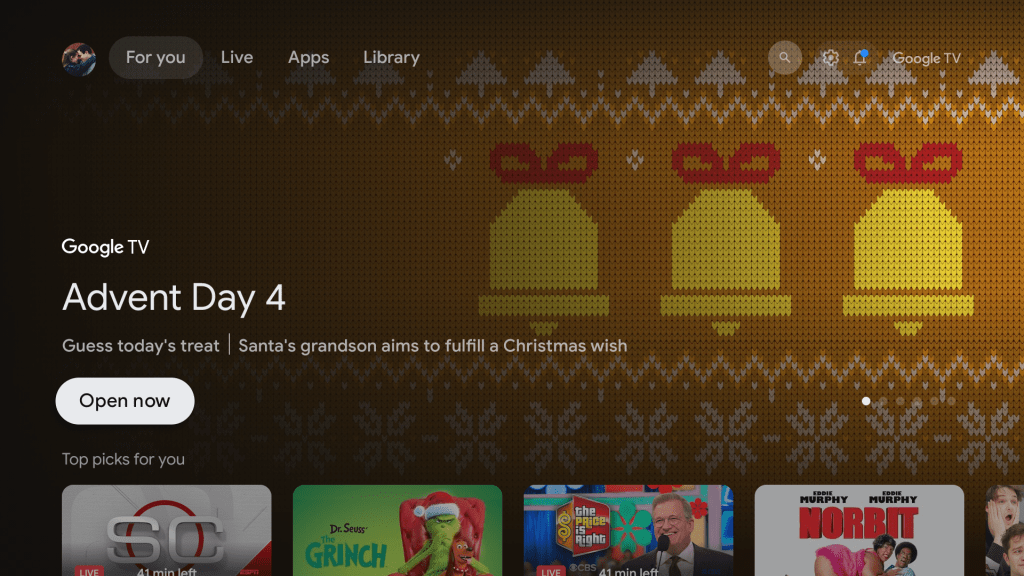Image resolution: width=1024 pixels, height=576 pixels.
Task: Click the Advent Day 4 title
Action: (174, 298)
